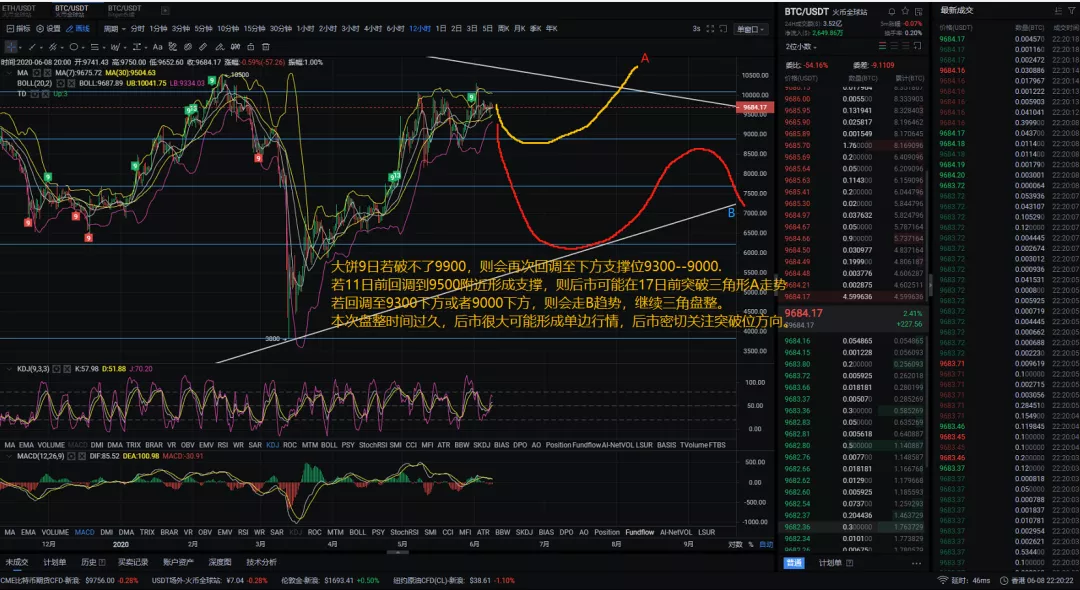Open the 未成交 open orders tab
Viewport: 1080px width, 590px height.
coord(17,562)
